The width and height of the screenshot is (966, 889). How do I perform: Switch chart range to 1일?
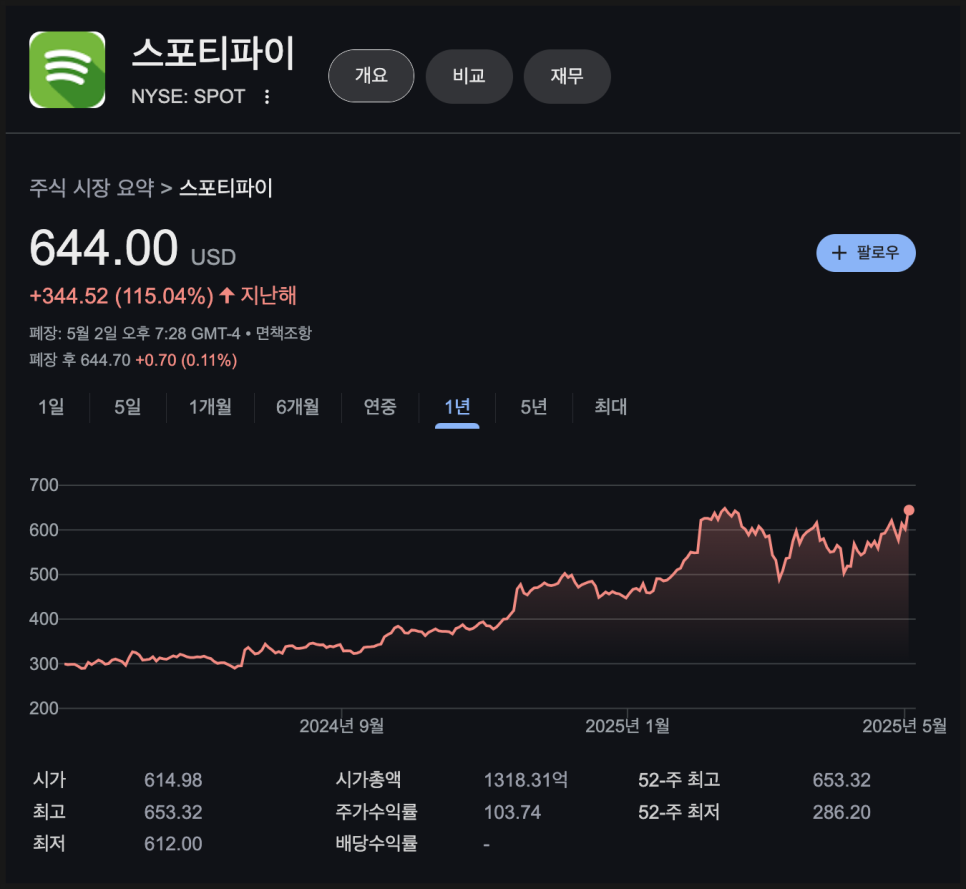[x=51, y=407]
